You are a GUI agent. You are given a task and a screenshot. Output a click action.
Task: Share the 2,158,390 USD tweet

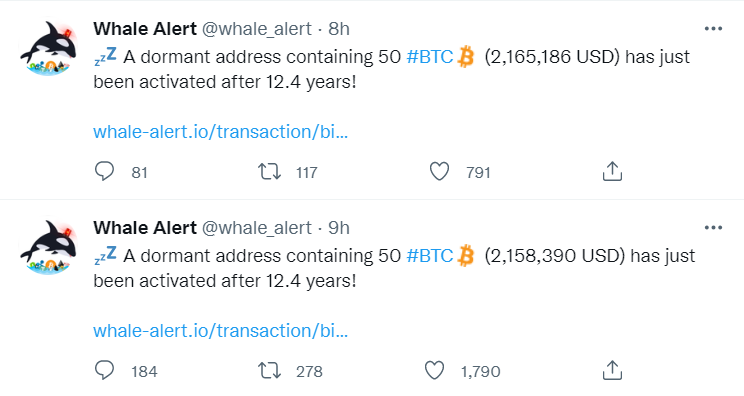(x=612, y=370)
